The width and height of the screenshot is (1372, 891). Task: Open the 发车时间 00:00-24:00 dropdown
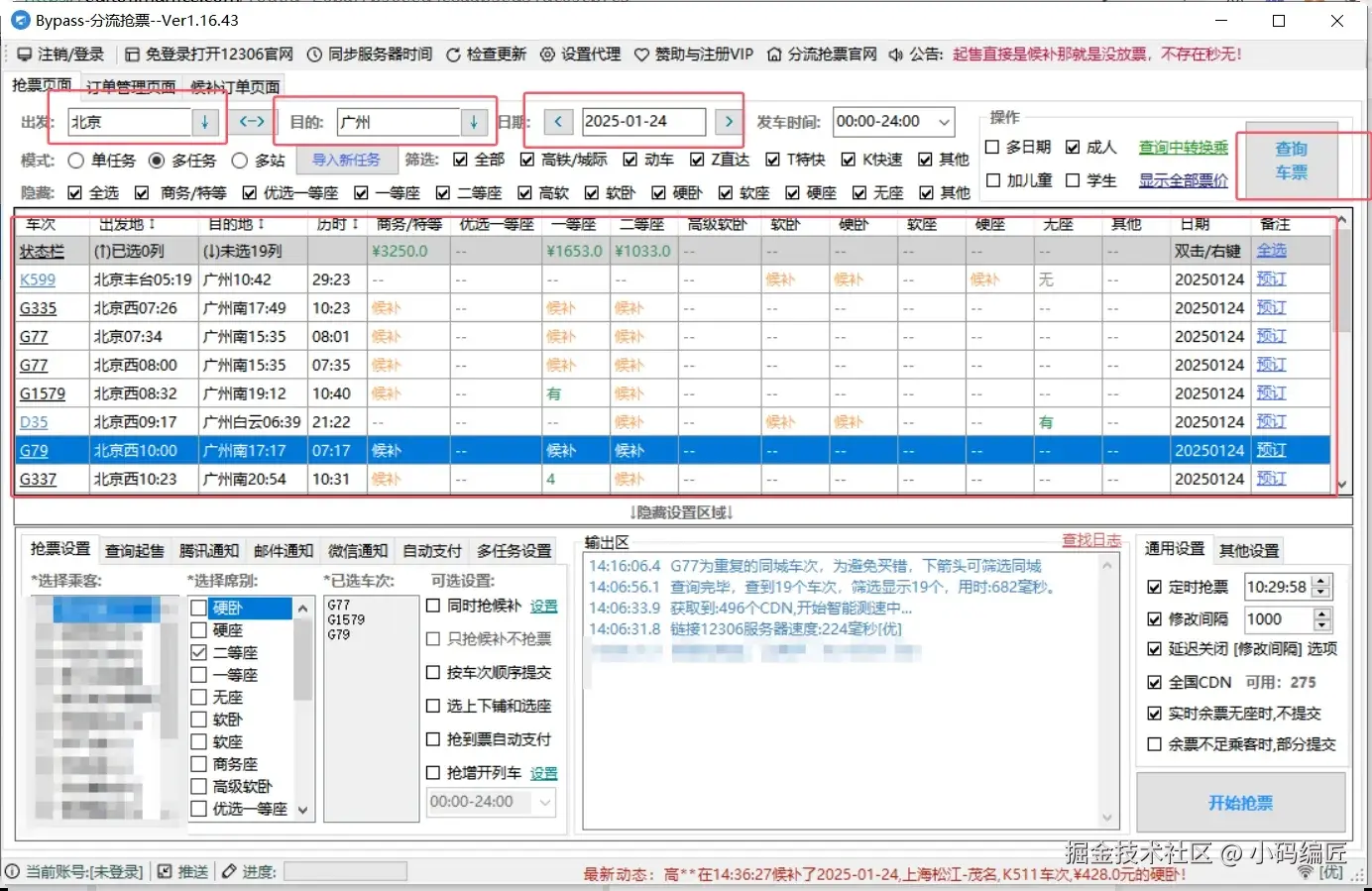click(944, 122)
